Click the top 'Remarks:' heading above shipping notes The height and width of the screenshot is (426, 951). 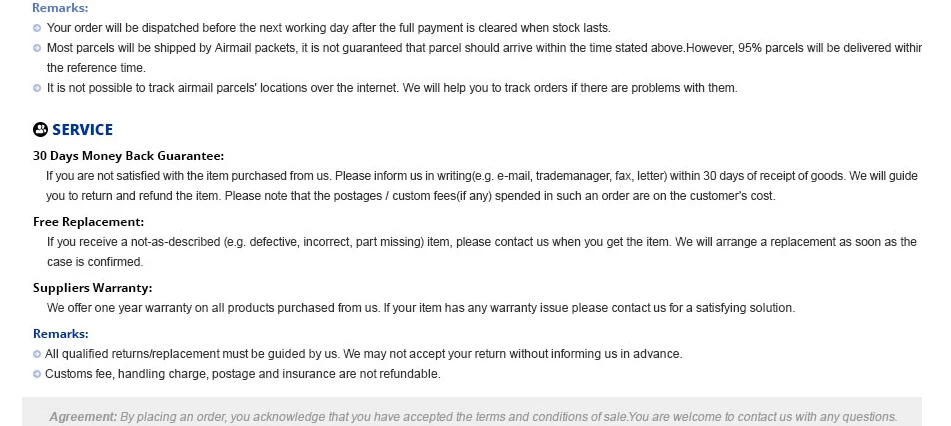[x=60, y=8]
